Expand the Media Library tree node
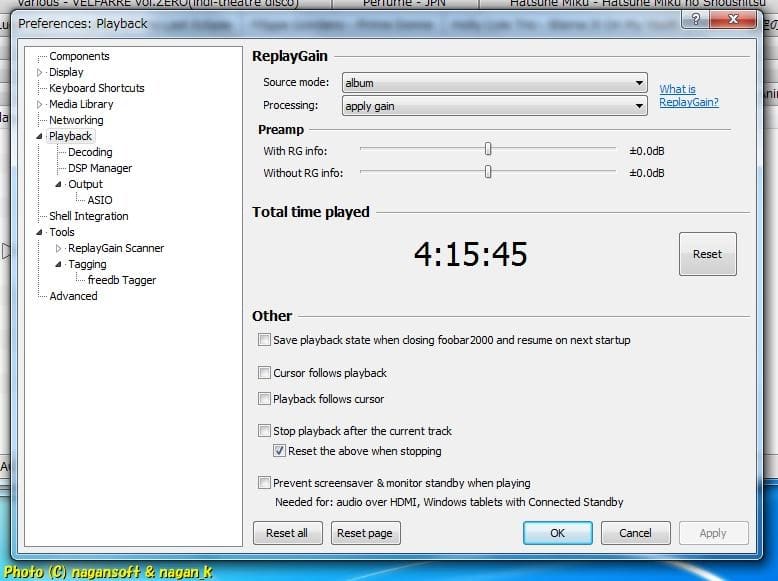The image size is (778, 581). 40,105
